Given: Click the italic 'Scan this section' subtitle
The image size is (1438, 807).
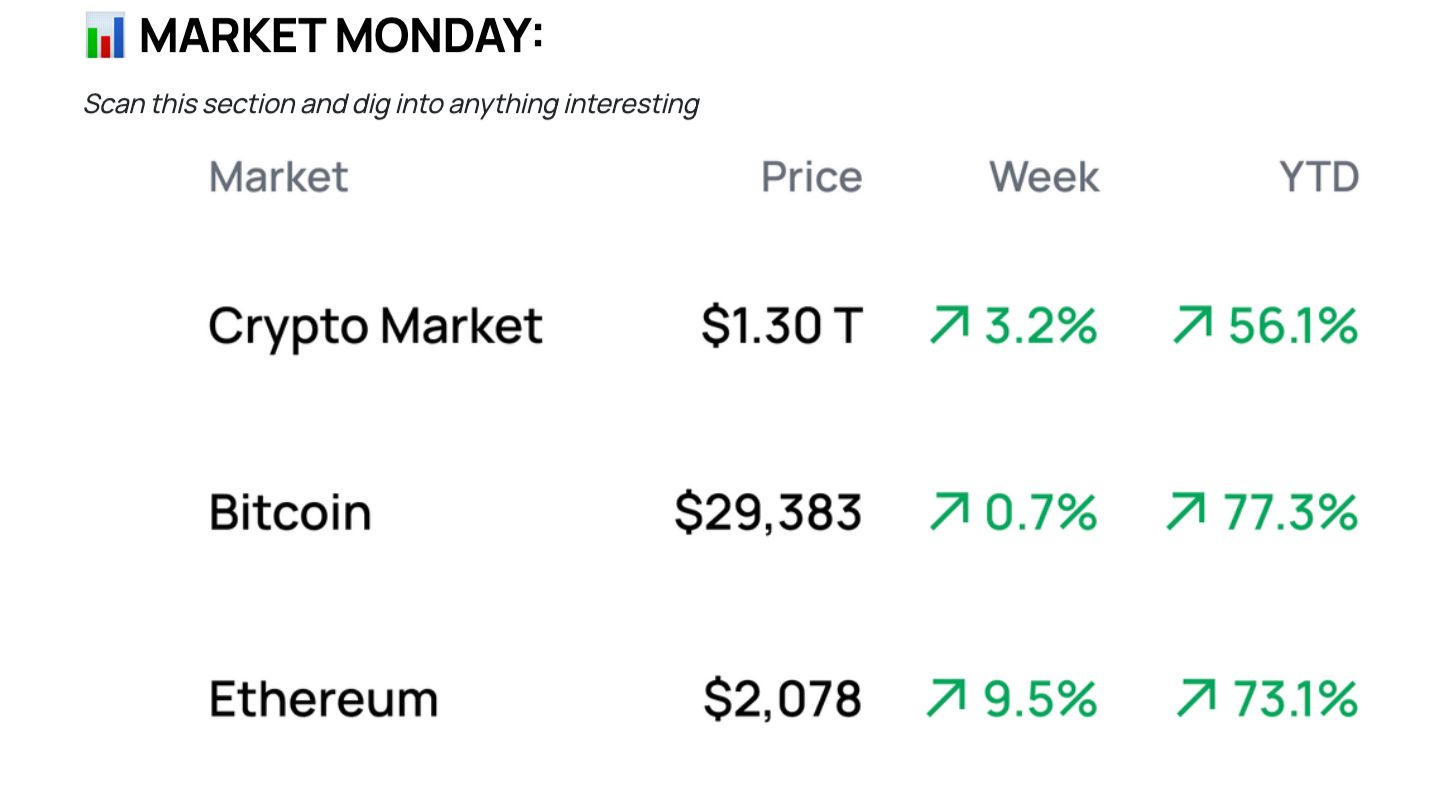Looking at the screenshot, I should (x=391, y=104).
